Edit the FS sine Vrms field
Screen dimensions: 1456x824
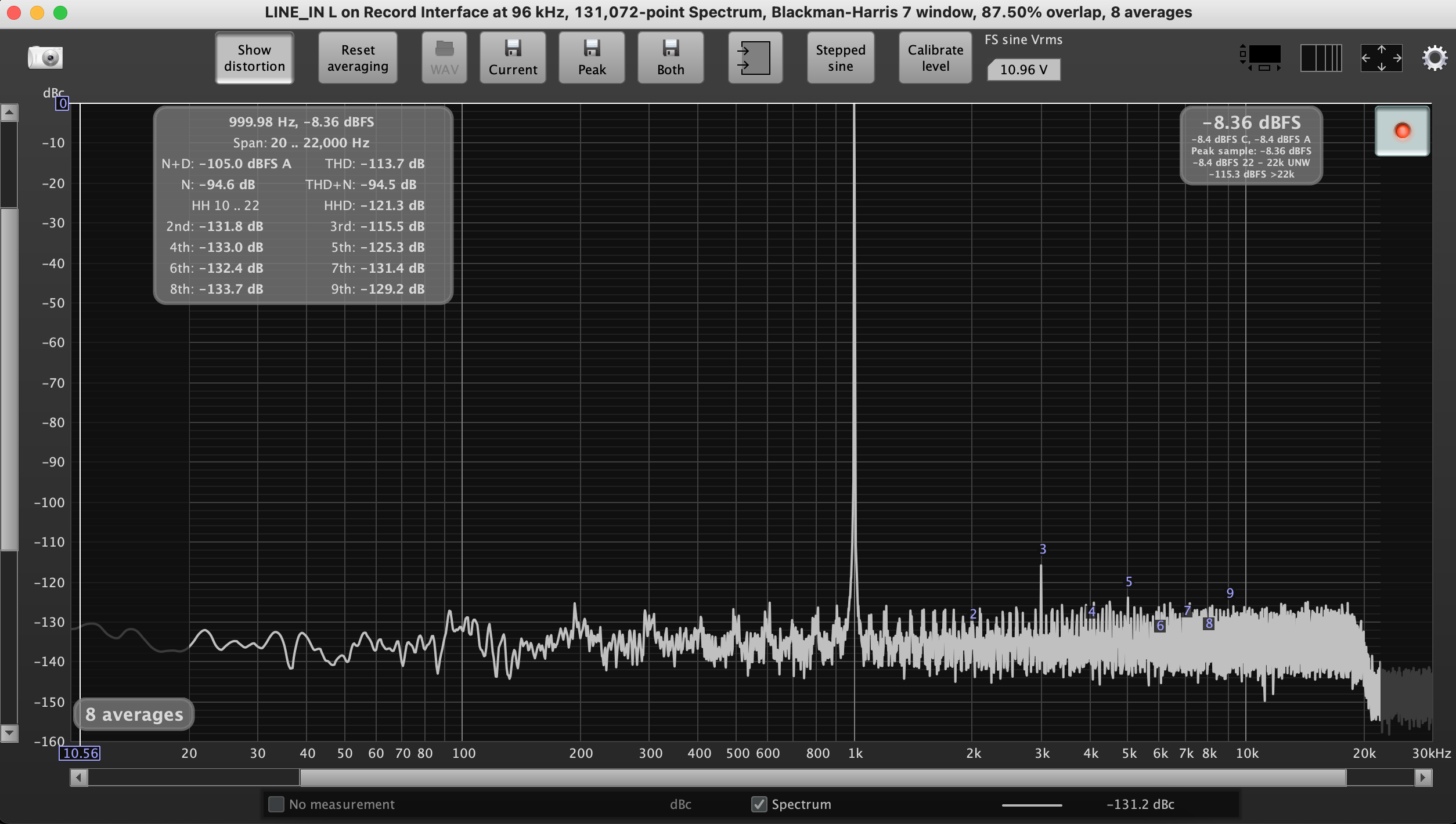click(x=1023, y=70)
